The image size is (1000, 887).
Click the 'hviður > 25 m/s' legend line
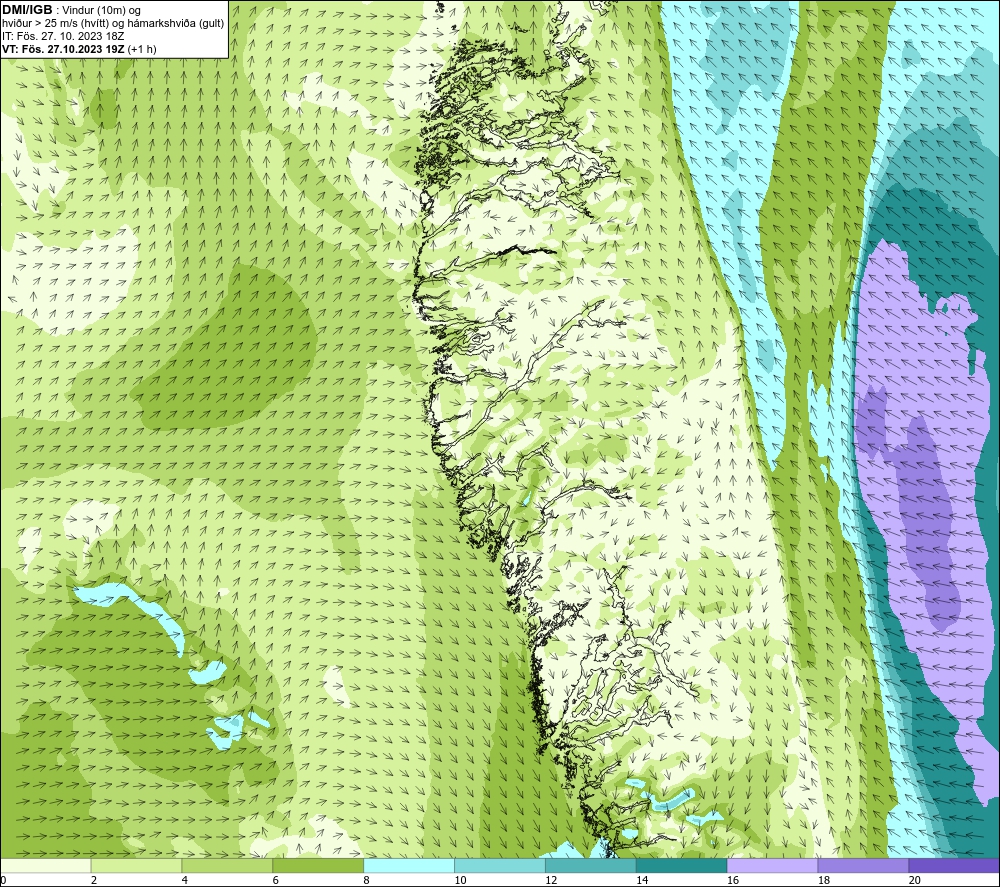[113, 24]
